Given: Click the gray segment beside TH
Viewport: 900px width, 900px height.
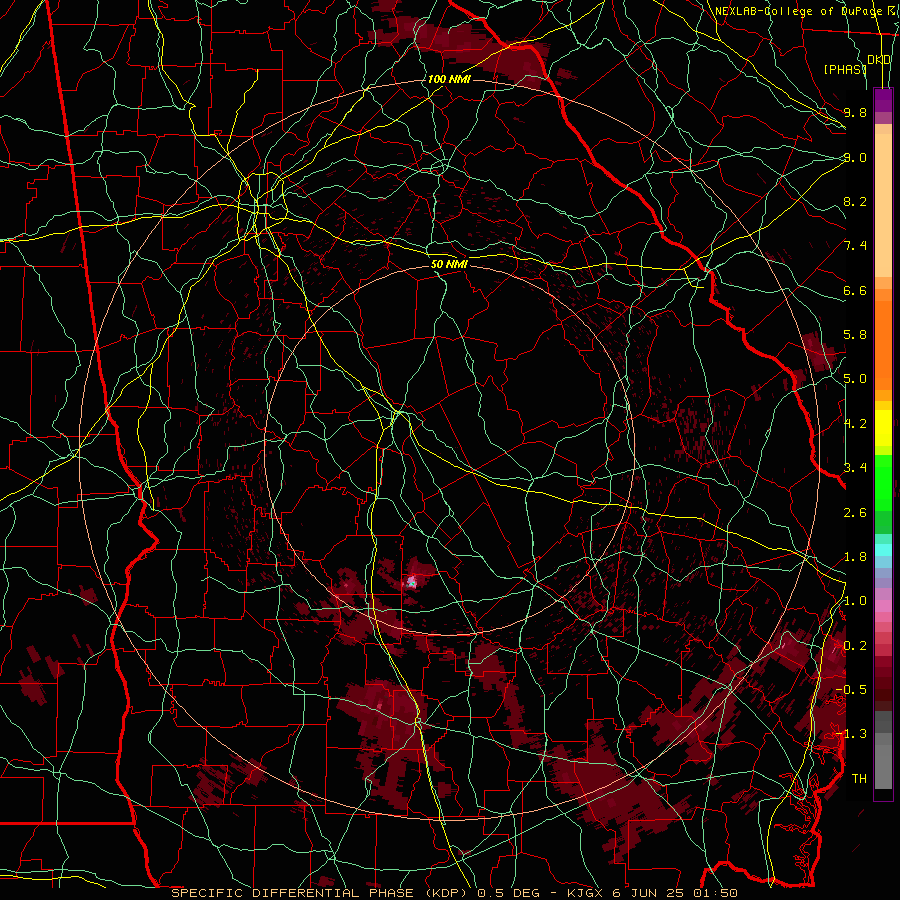Looking at the screenshot, I should pyautogui.click(x=883, y=766).
